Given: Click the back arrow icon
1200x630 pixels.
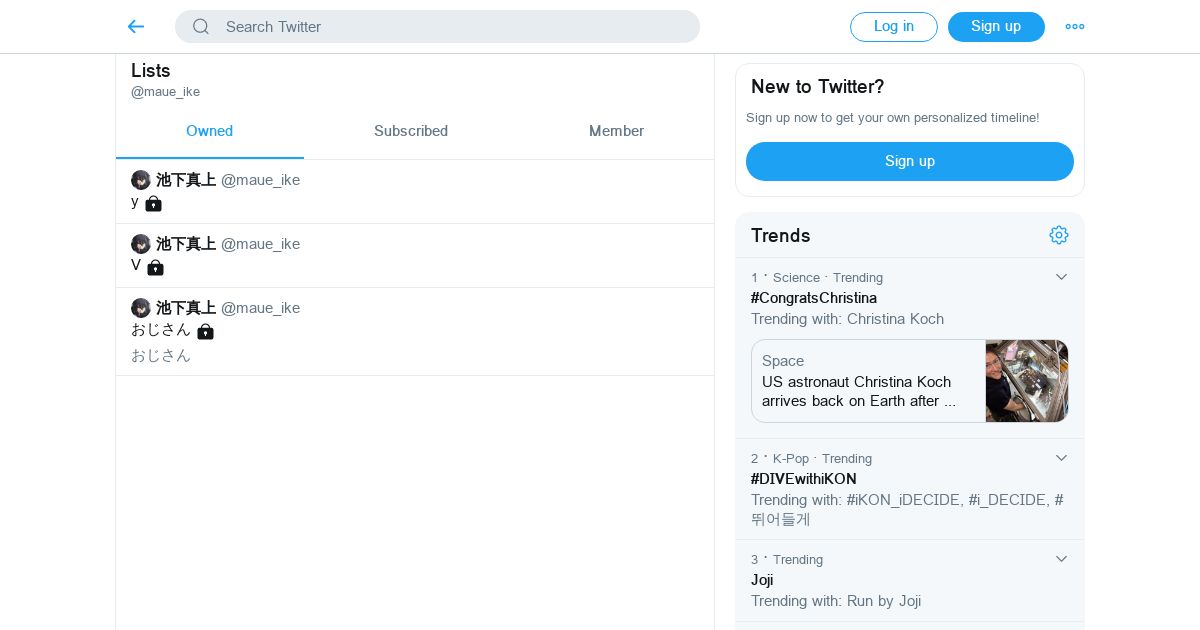Looking at the screenshot, I should point(136,27).
